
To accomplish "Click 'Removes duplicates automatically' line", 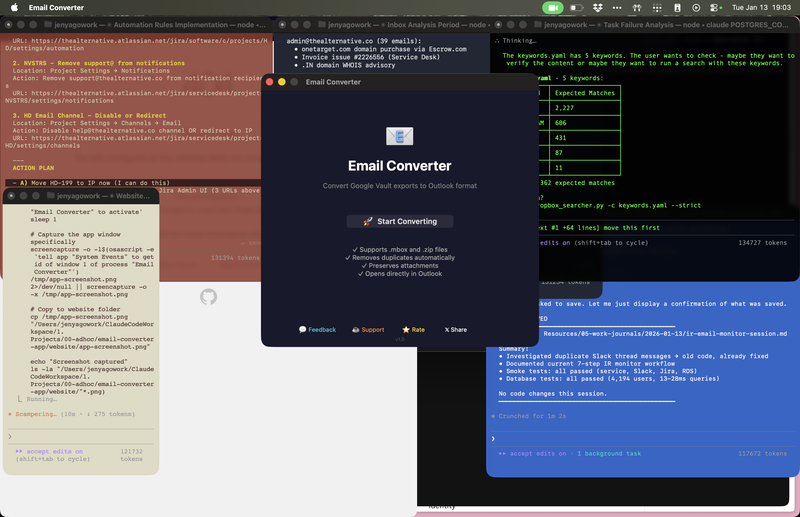I will click(x=399, y=258).
